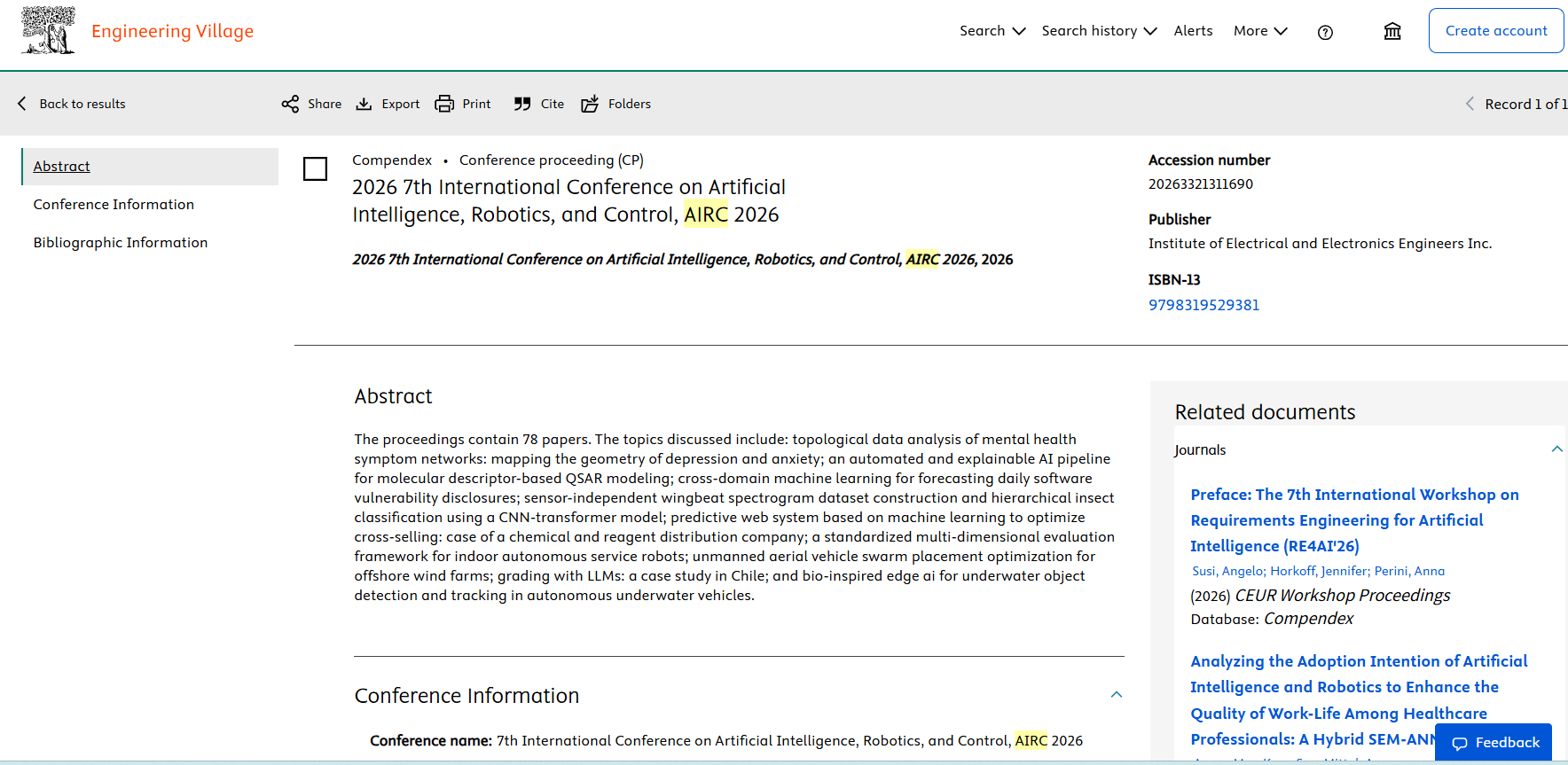Click the Share icon
Screen dimensions: 1568x765
point(290,104)
